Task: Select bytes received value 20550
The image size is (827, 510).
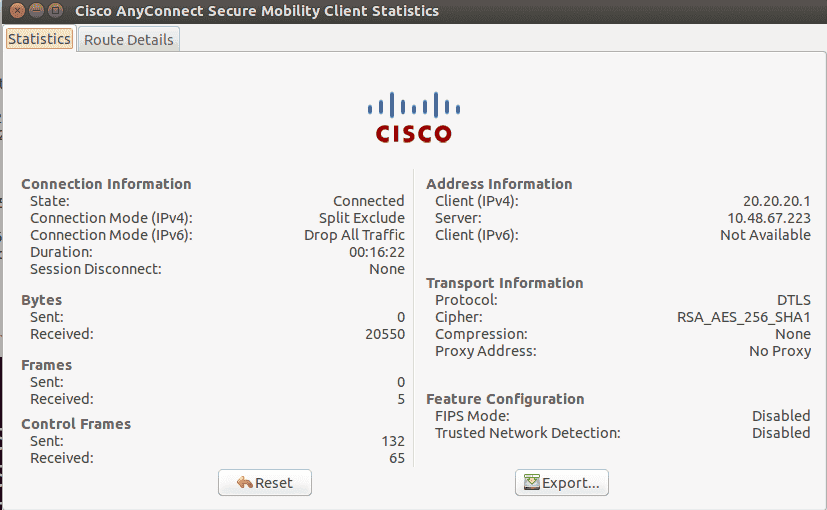Action: (385, 334)
